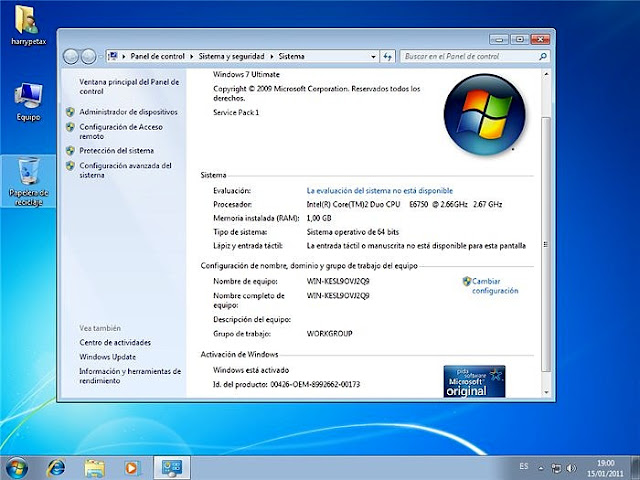640x480 pixels.
Task: Expand the address bar history dropdown
Action: pyautogui.click(x=373, y=56)
